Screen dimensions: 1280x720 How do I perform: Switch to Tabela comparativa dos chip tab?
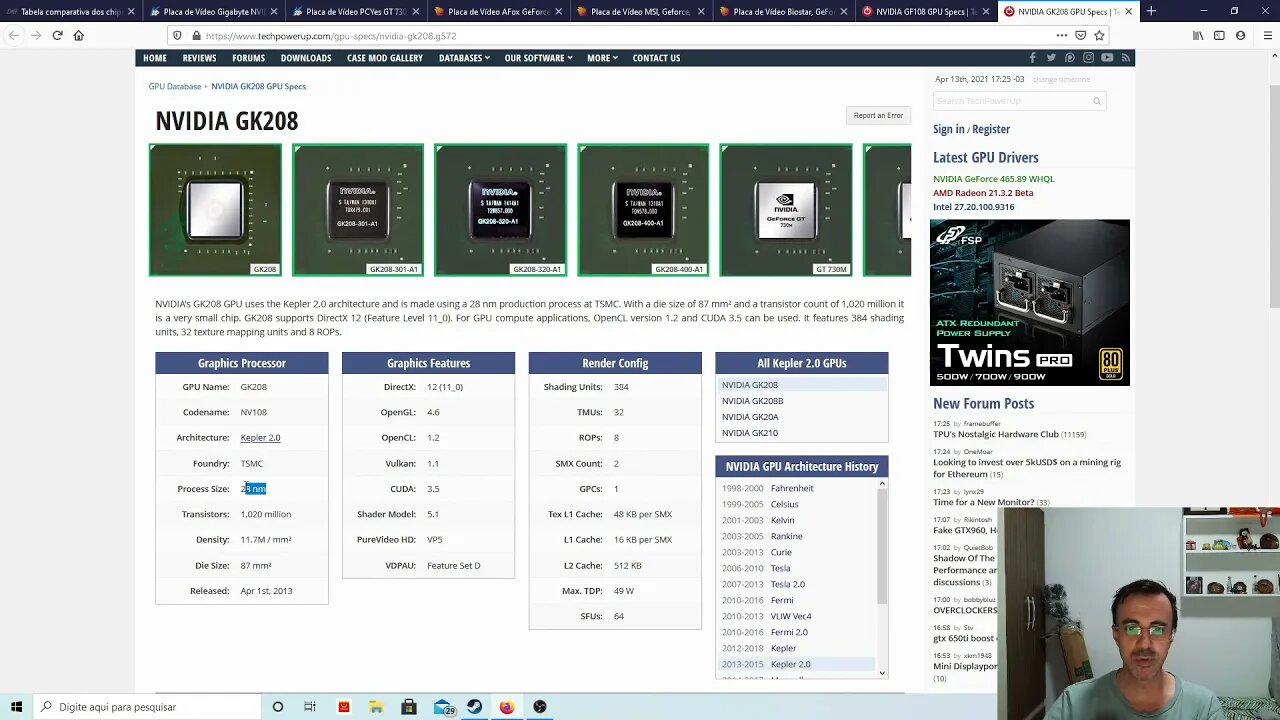point(71,12)
